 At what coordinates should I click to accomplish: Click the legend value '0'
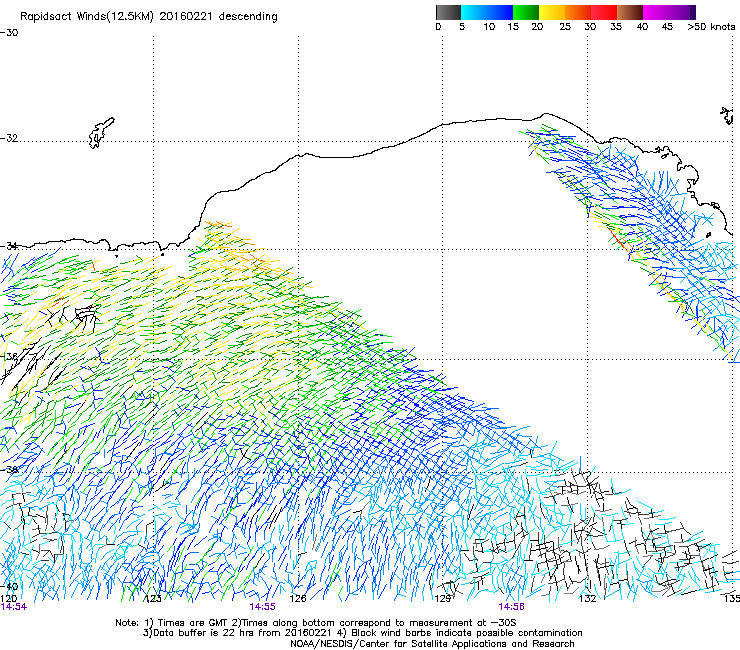[x=438, y=27]
